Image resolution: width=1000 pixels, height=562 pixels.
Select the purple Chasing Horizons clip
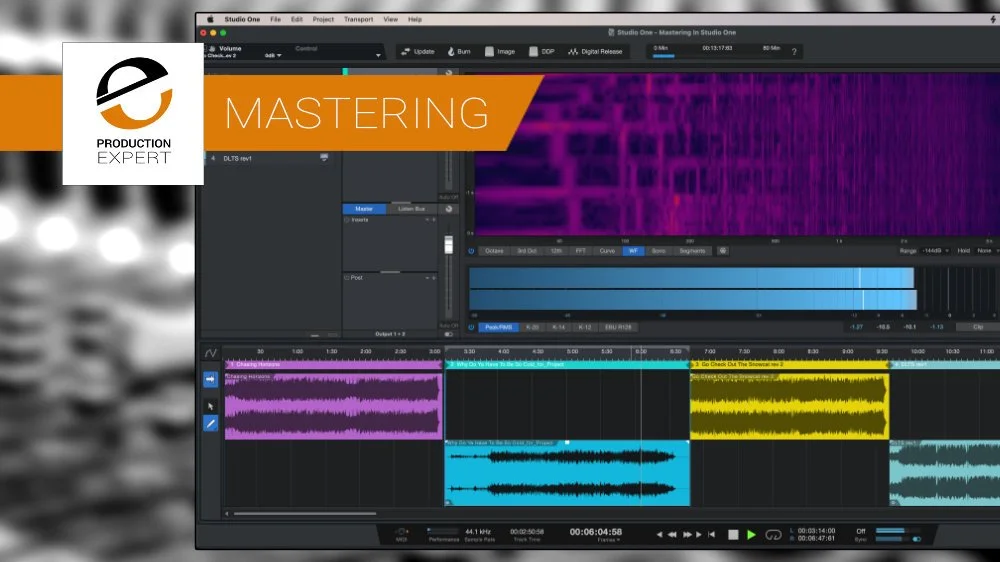pyautogui.click(x=333, y=406)
